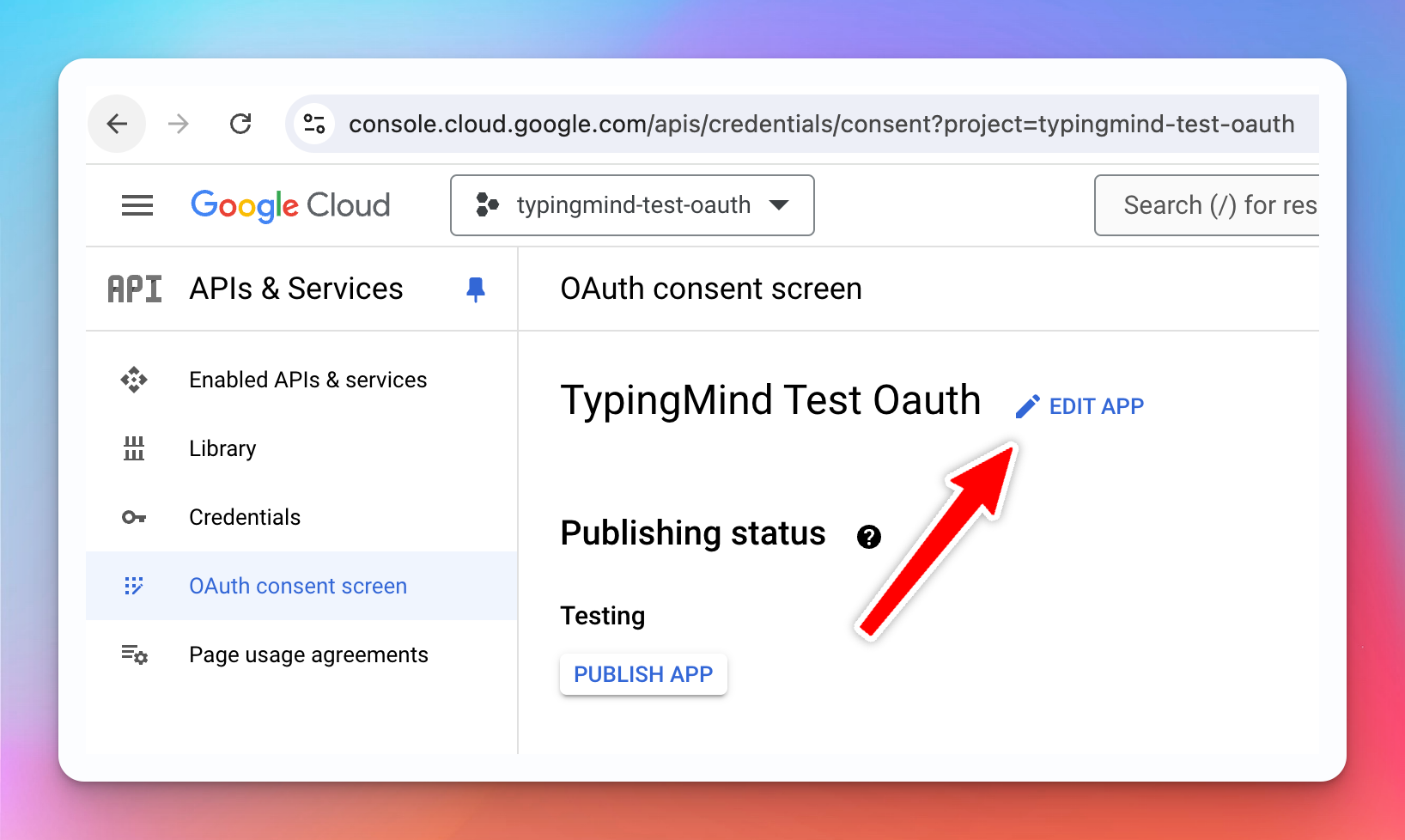Click the Google Cloud logo
The image size is (1405, 840).
(x=290, y=205)
